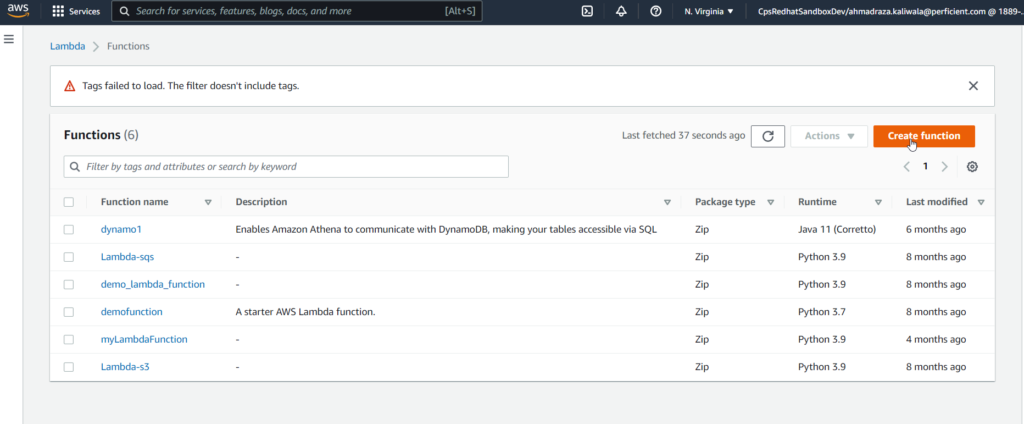This screenshot has width=1024, height=424.
Task: Launch the CloudShell terminal icon
Action: point(587,11)
